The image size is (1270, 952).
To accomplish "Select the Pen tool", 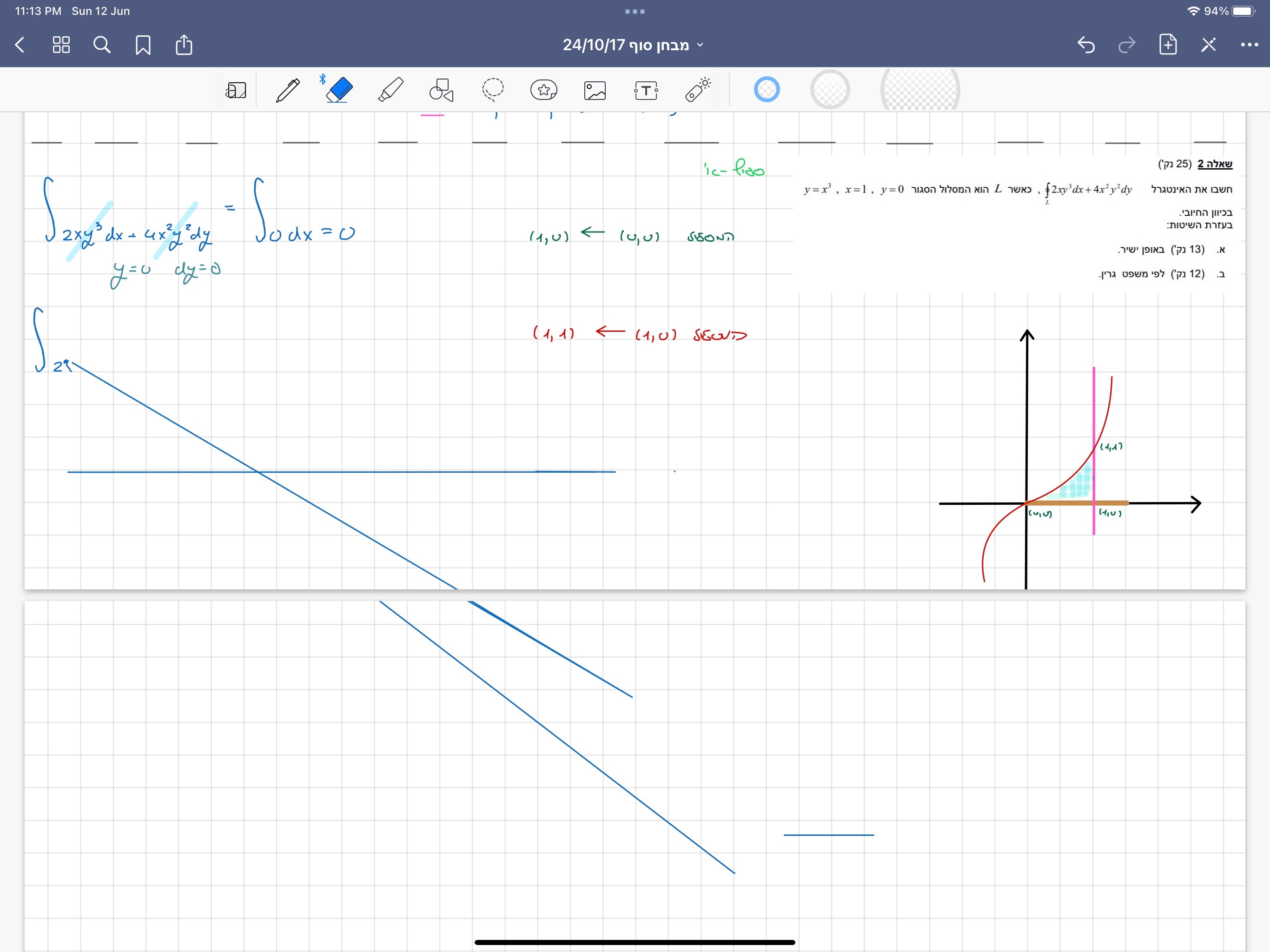I will [288, 90].
